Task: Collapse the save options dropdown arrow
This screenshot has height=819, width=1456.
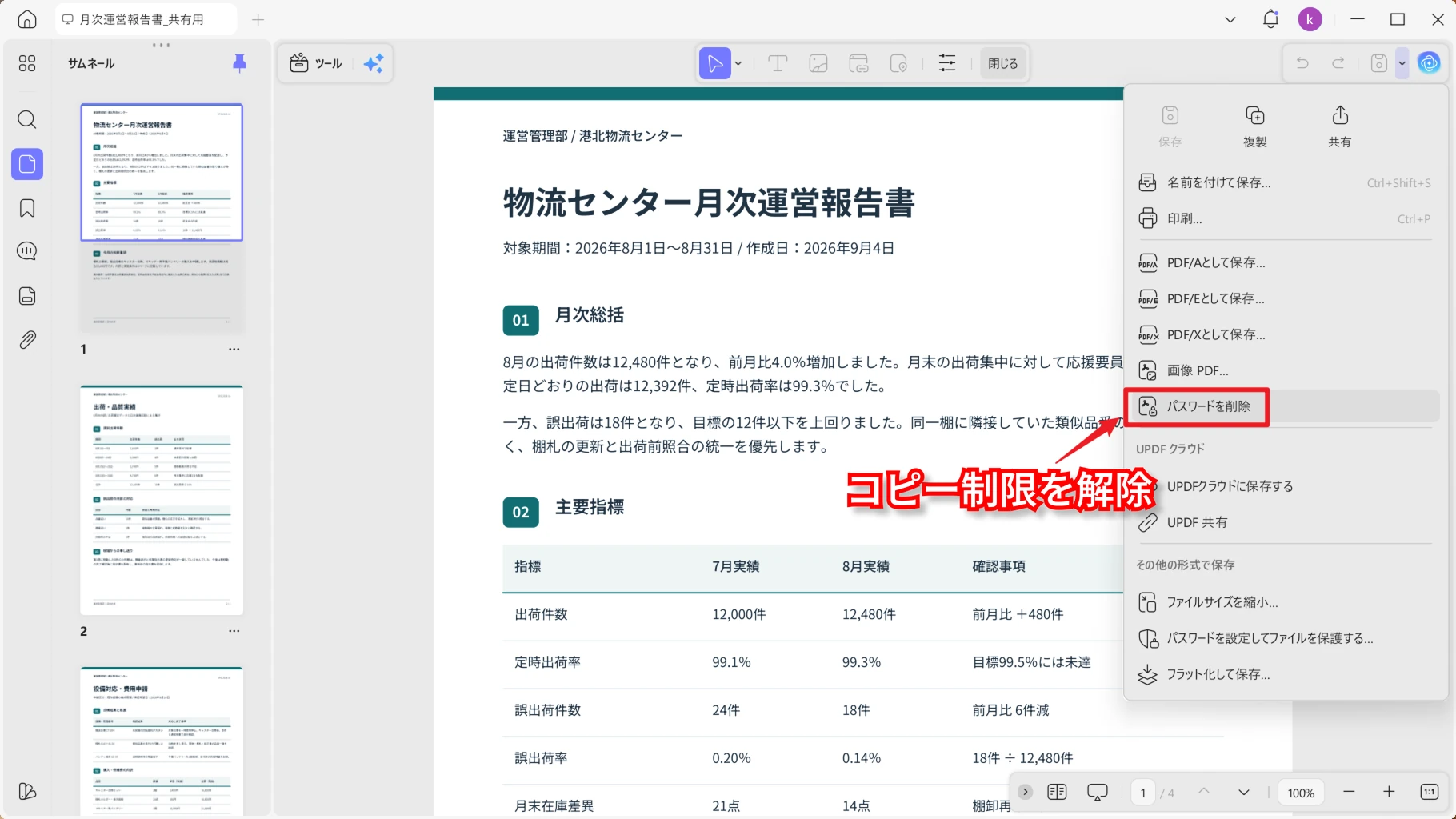Action: coord(1402,63)
